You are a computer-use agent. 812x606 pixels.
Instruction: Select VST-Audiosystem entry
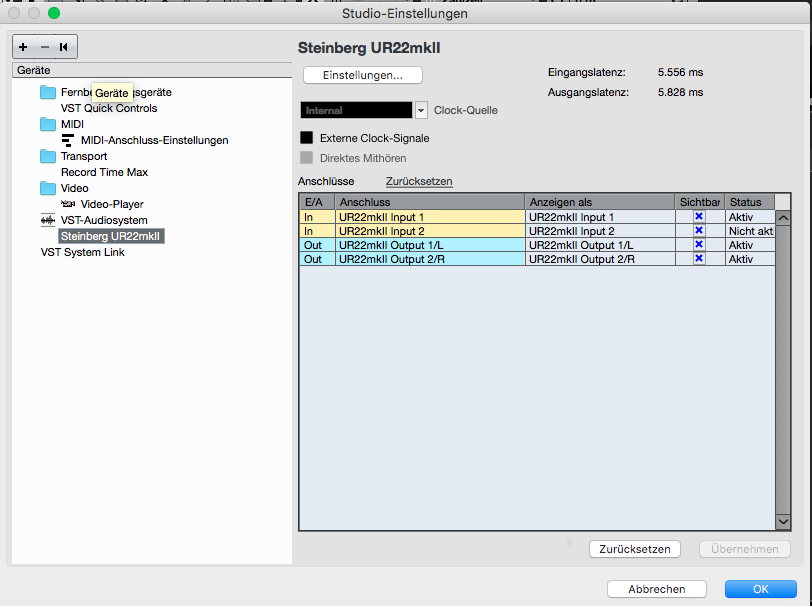pyautogui.click(x=104, y=221)
